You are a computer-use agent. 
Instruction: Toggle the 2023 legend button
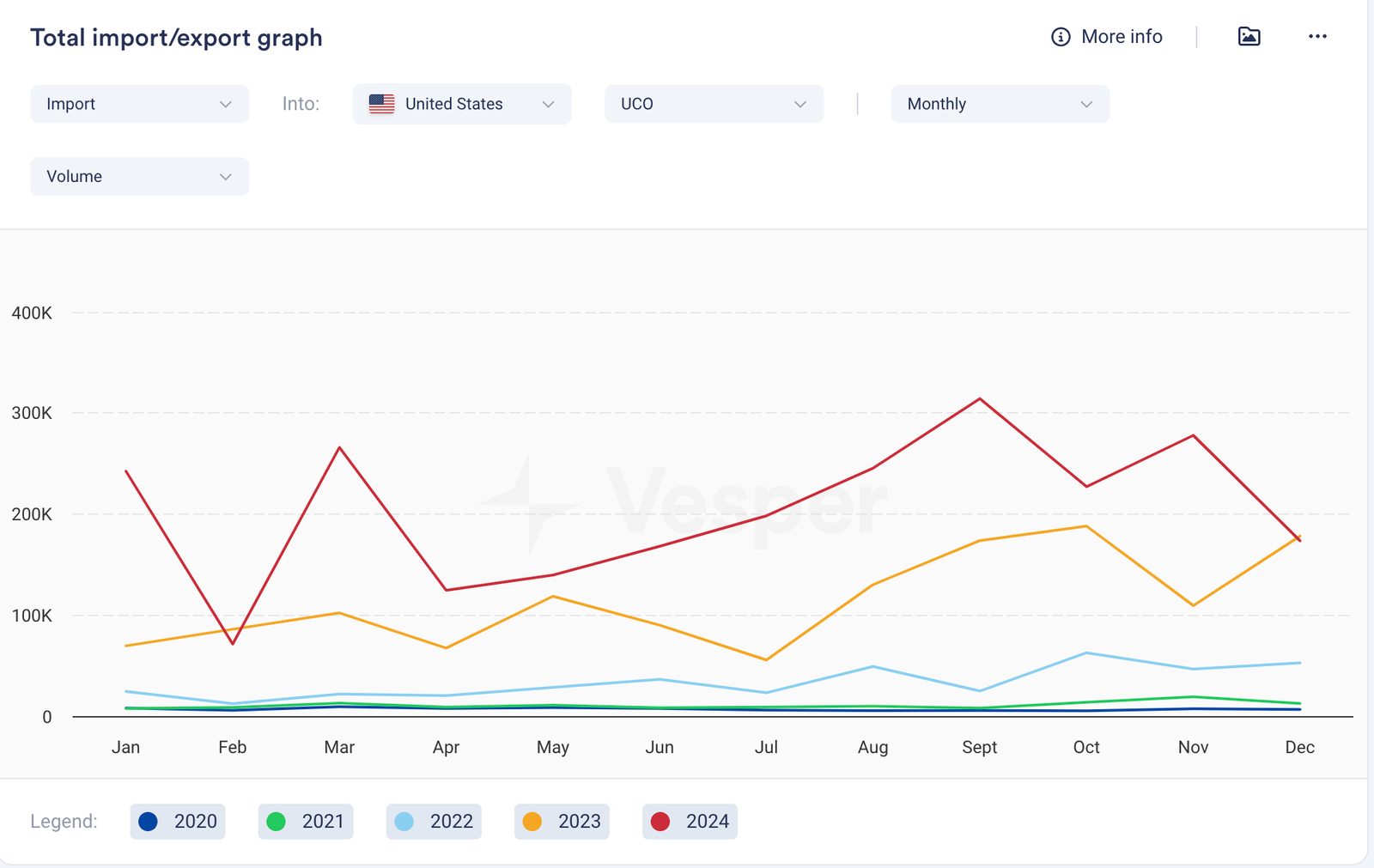(562, 822)
